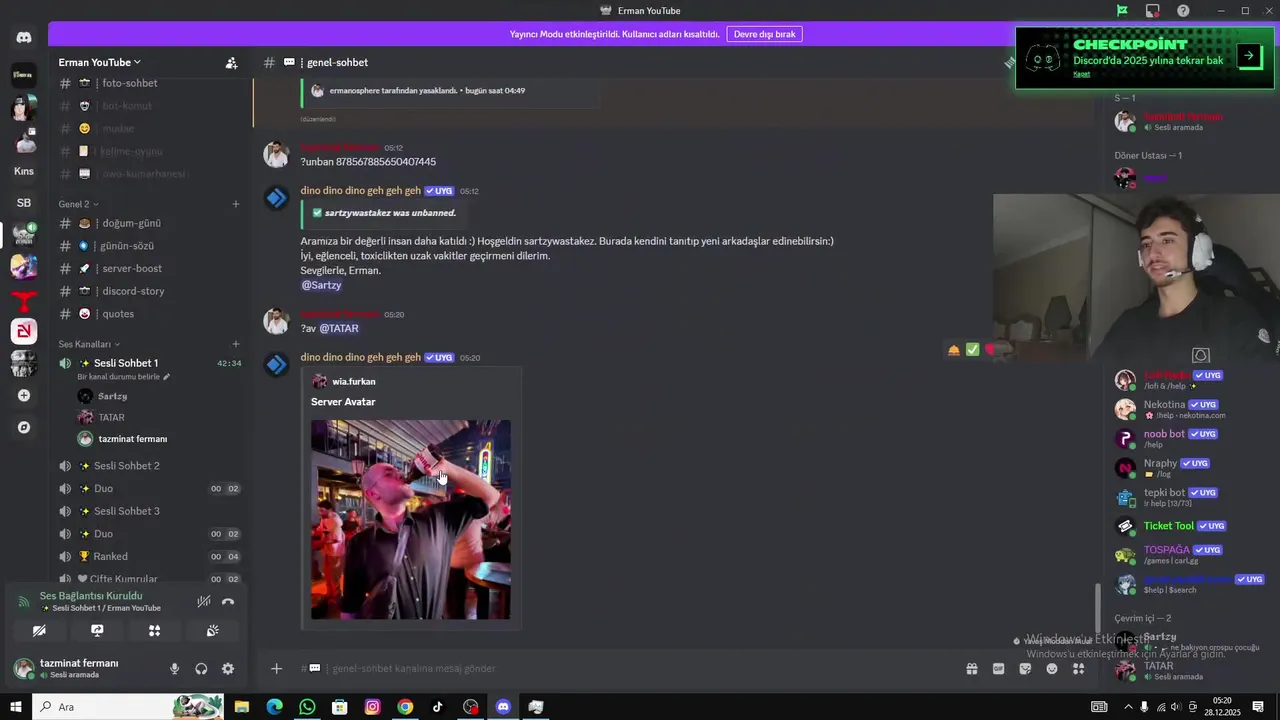Viewport: 1280px width, 720px height.
Task: Click Devre dışı bırak streamer mode button
Action: point(764,34)
